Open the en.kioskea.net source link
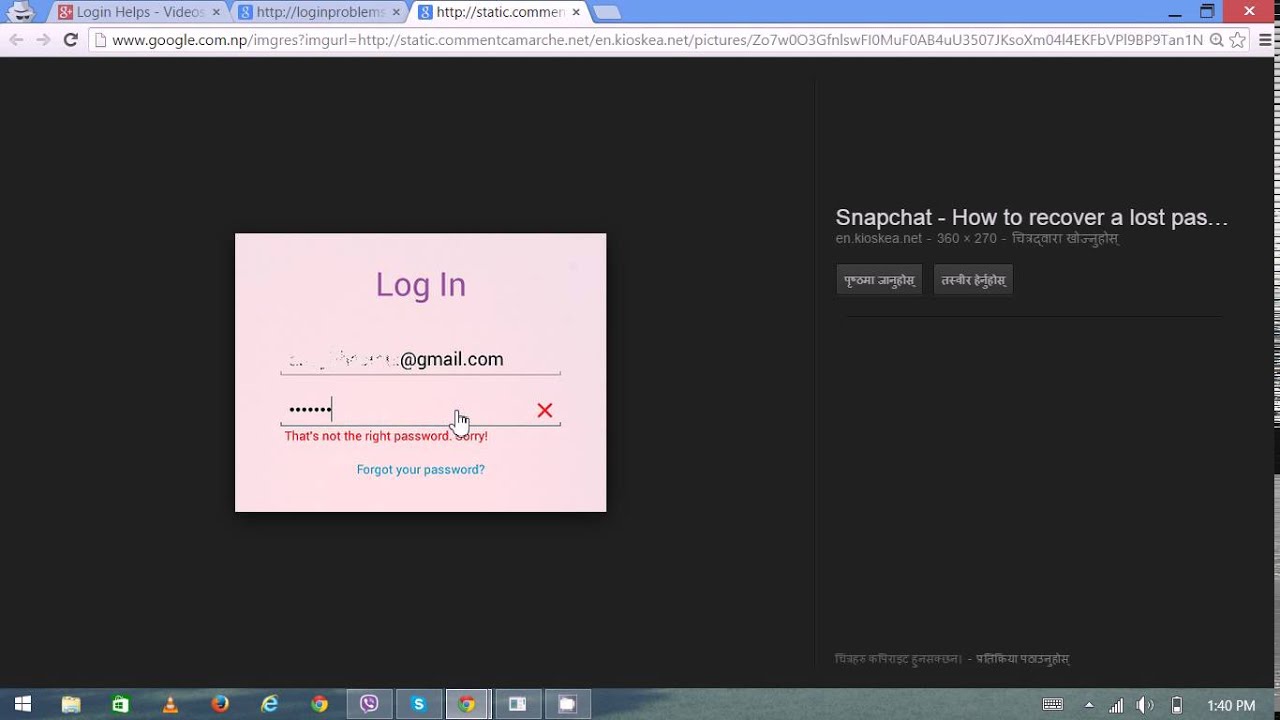The width and height of the screenshot is (1280, 720). pos(878,239)
